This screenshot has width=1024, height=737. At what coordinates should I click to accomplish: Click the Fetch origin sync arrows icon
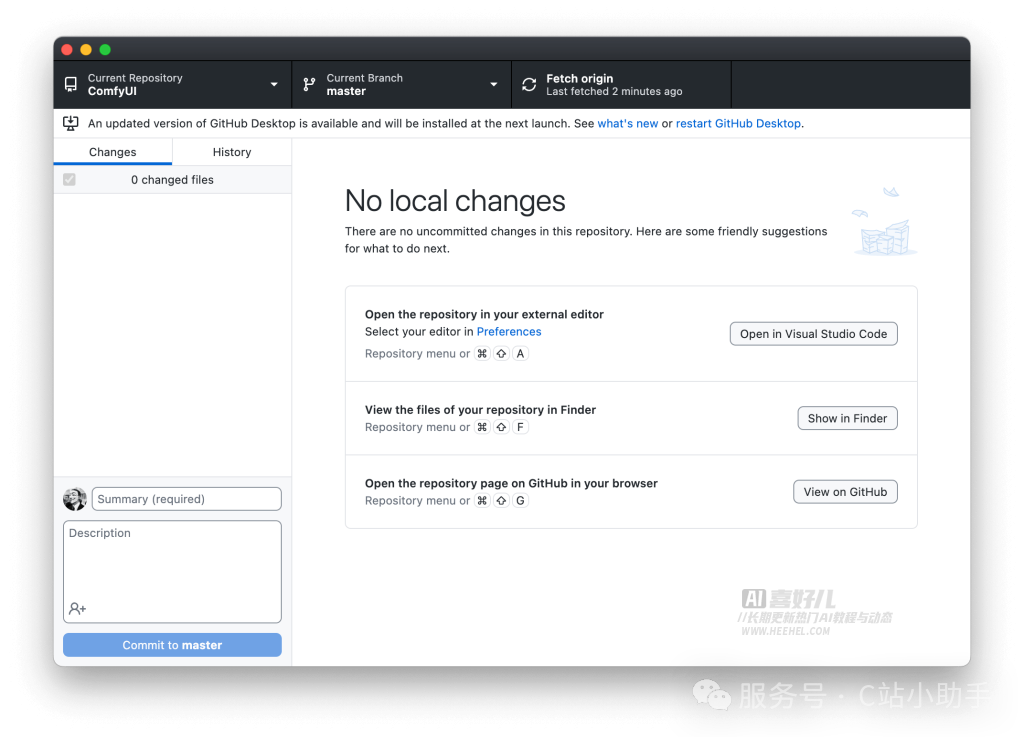529,84
